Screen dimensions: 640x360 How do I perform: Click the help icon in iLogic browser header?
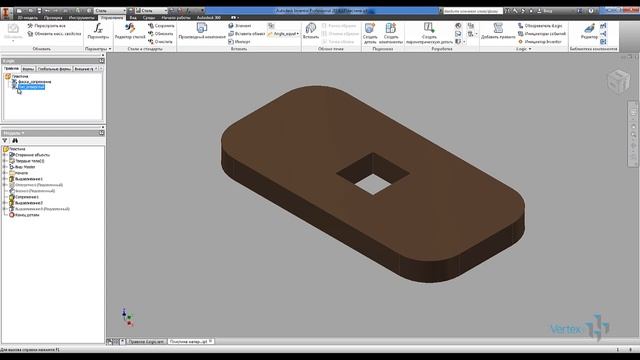tap(101, 61)
